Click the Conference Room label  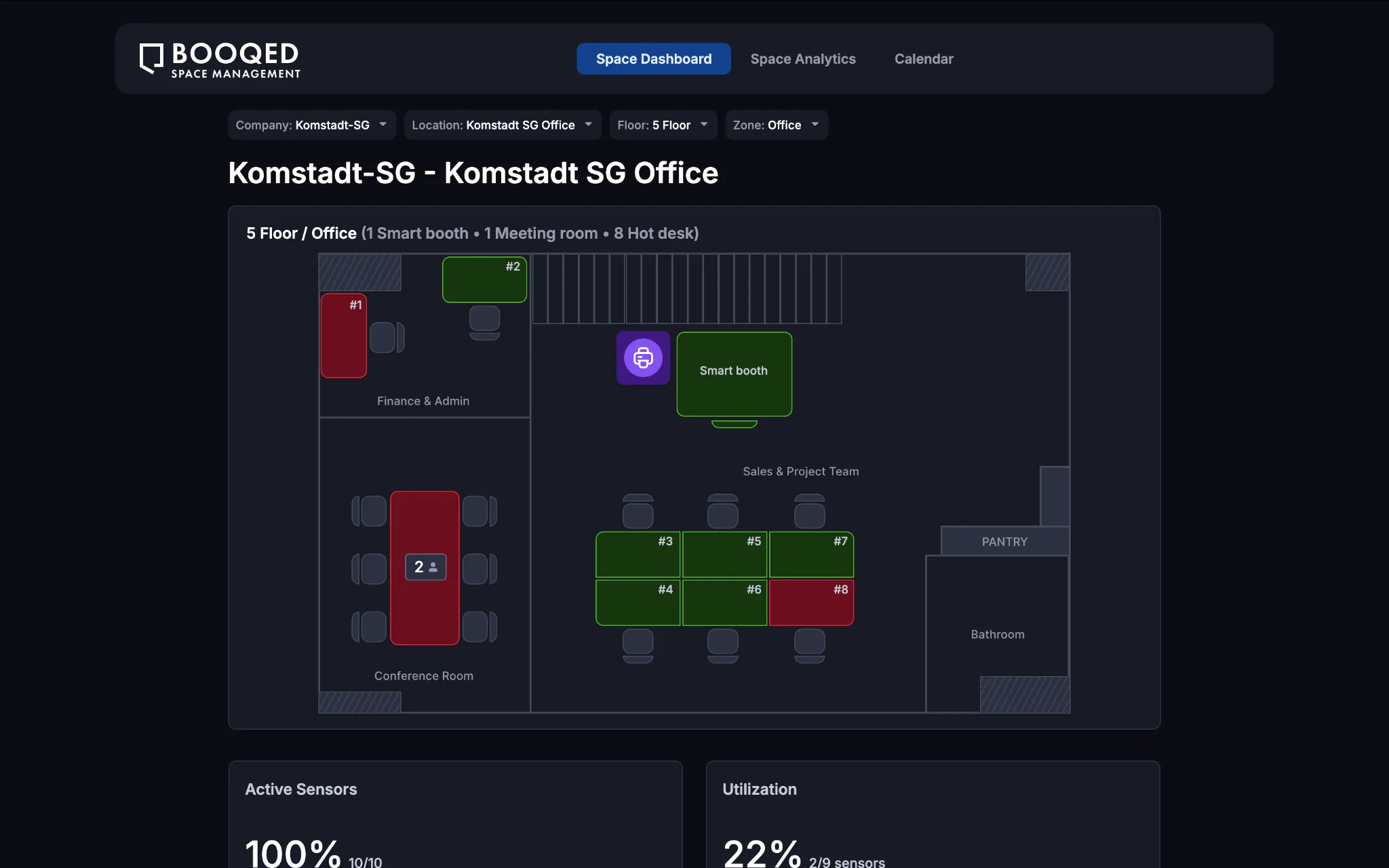[x=424, y=676]
